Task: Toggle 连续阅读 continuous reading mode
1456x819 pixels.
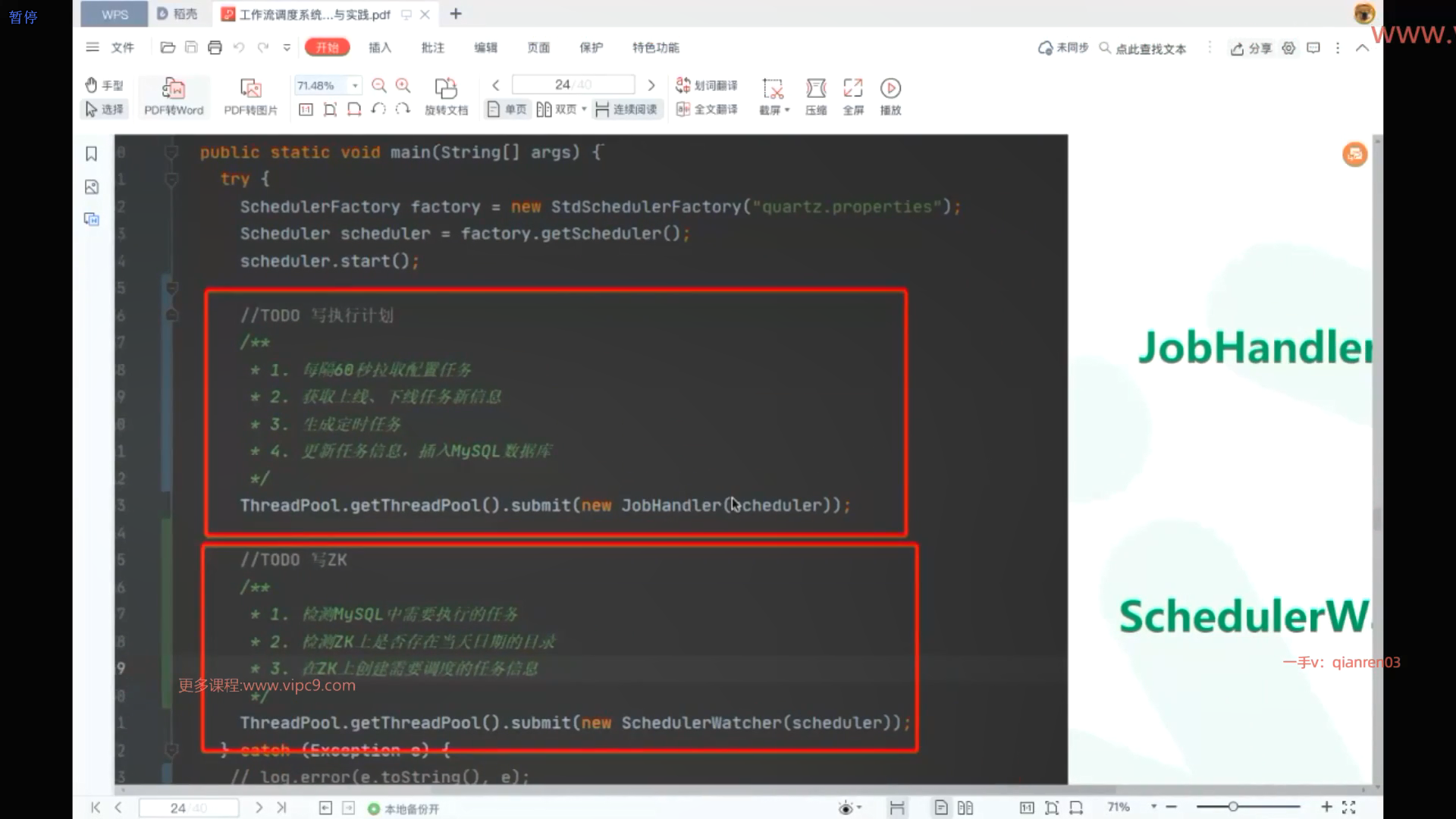Action: click(x=626, y=110)
